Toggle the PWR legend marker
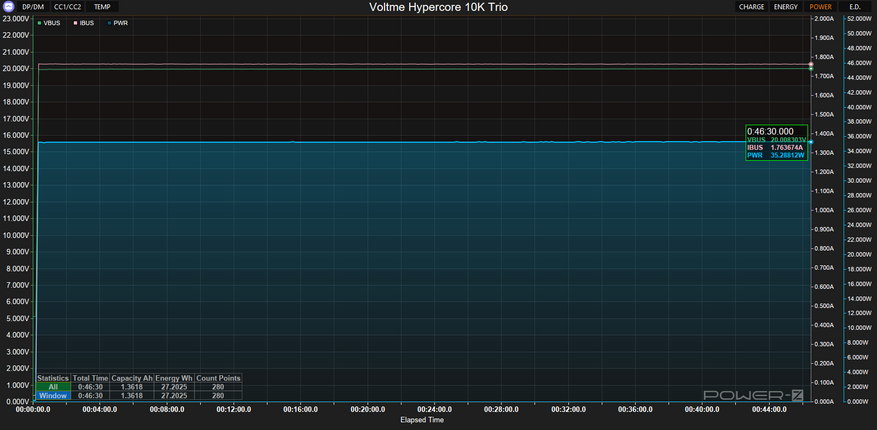 point(110,21)
